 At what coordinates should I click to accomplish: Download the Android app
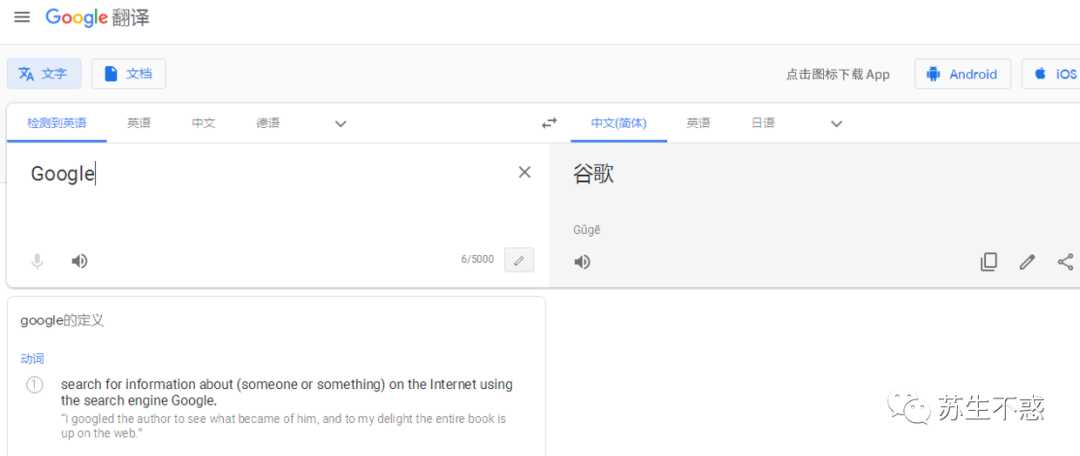pyautogui.click(x=962, y=74)
